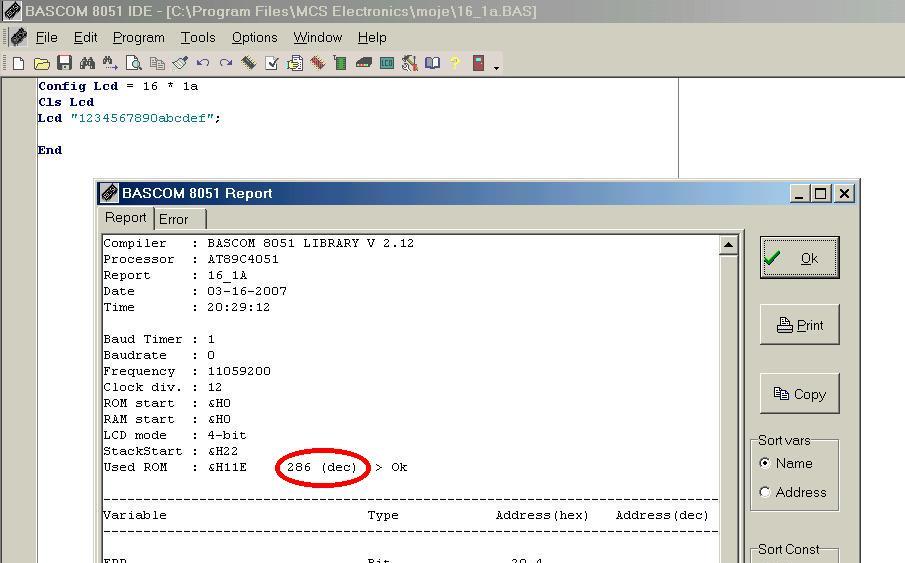
Task: Open the LCD designer toolbar icon
Action: coord(386,63)
